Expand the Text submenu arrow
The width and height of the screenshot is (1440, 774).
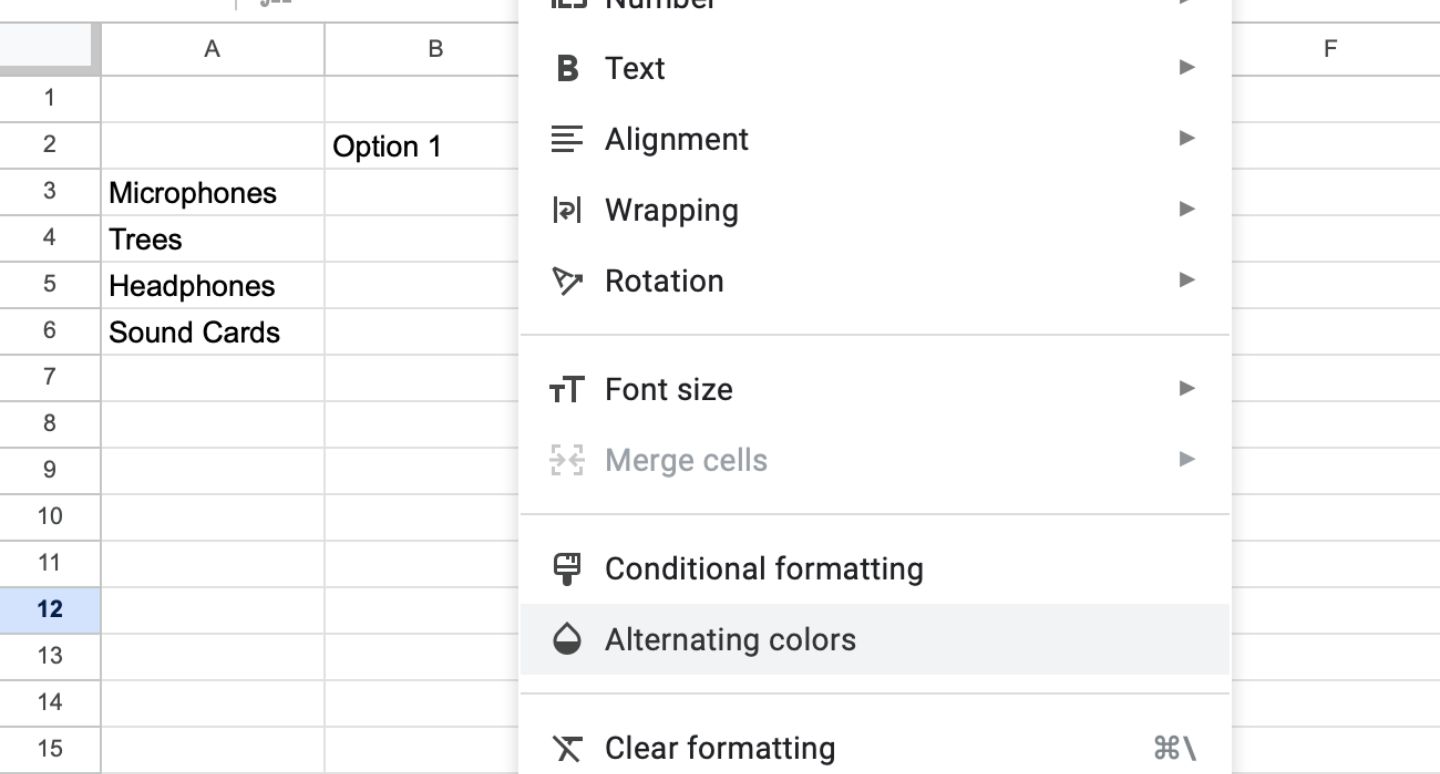point(1187,67)
